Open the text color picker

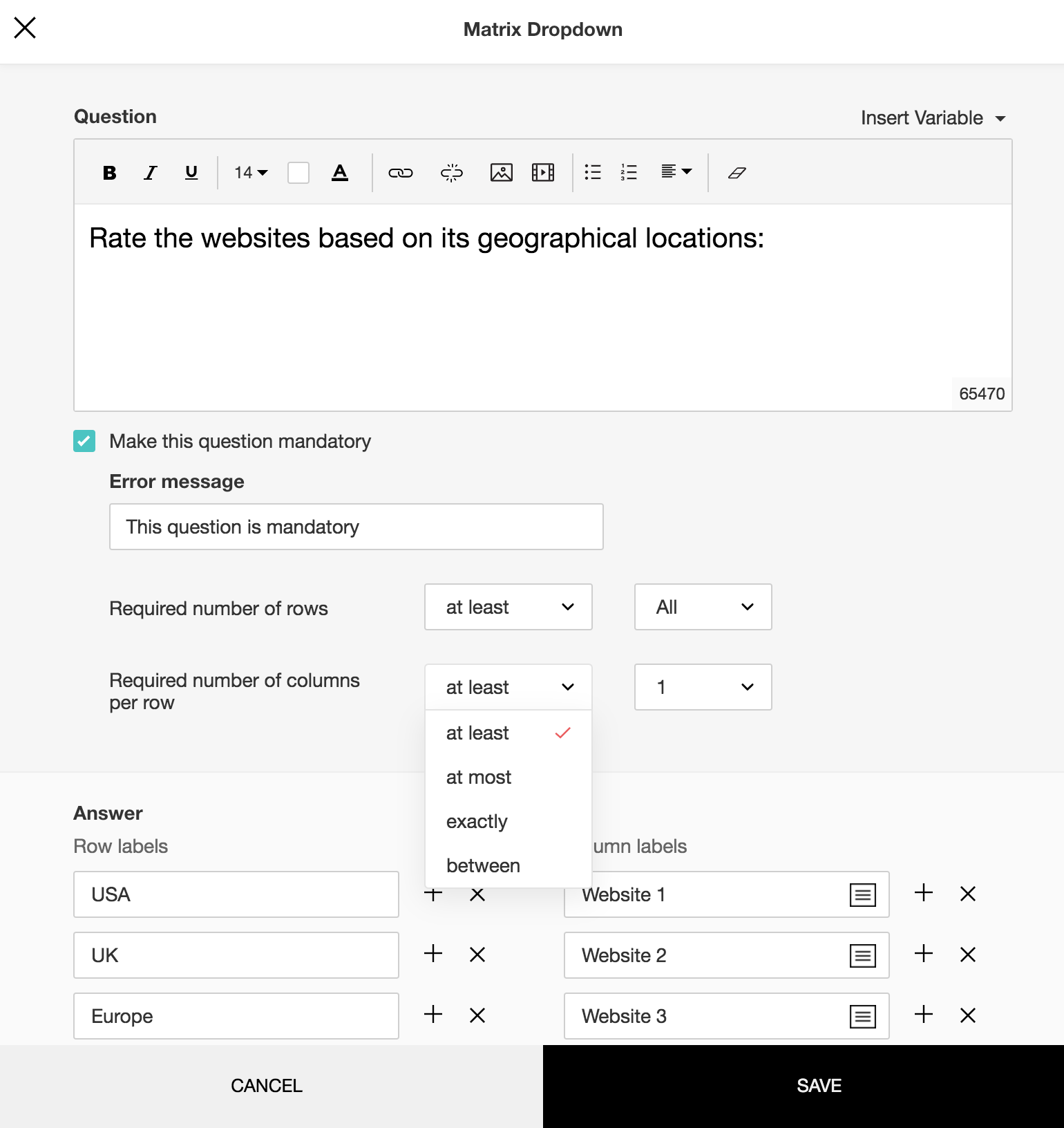[x=340, y=173]
